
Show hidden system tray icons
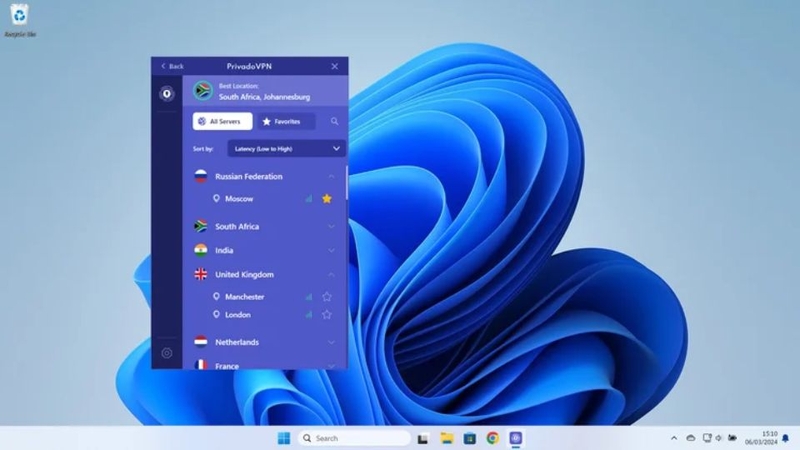674,438
